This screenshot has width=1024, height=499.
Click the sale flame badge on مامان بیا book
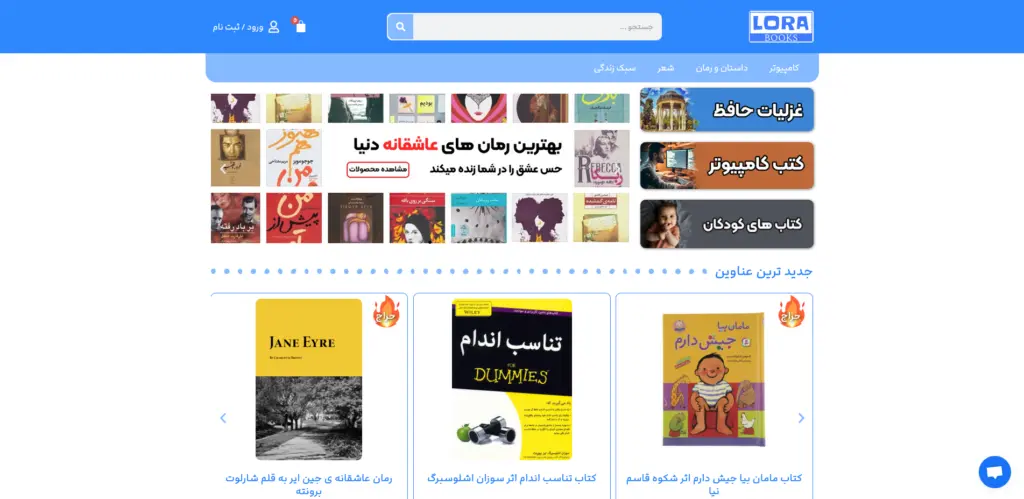(791, 312)
